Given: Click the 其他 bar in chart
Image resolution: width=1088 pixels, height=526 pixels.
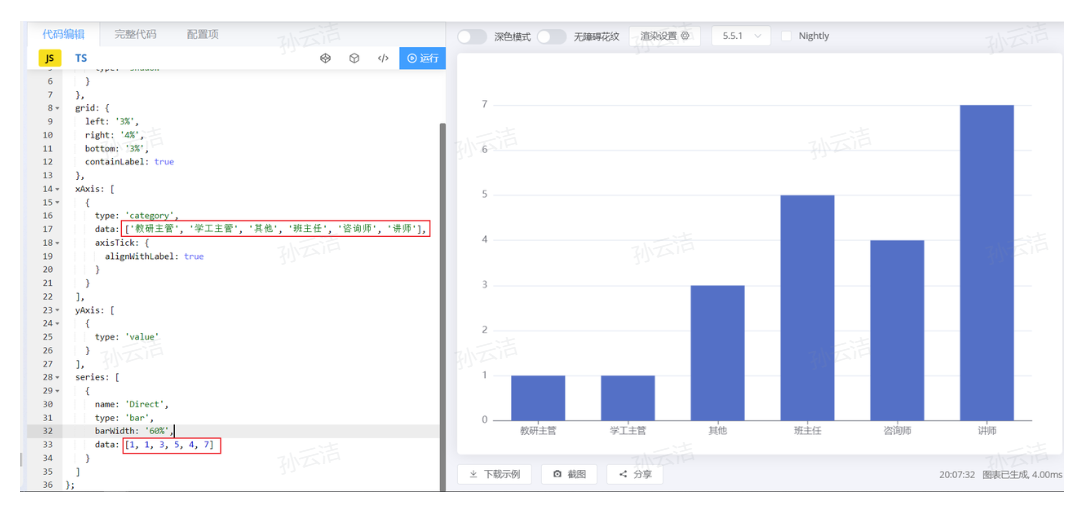Looking at the screenshot, I should tap(717, 353).
